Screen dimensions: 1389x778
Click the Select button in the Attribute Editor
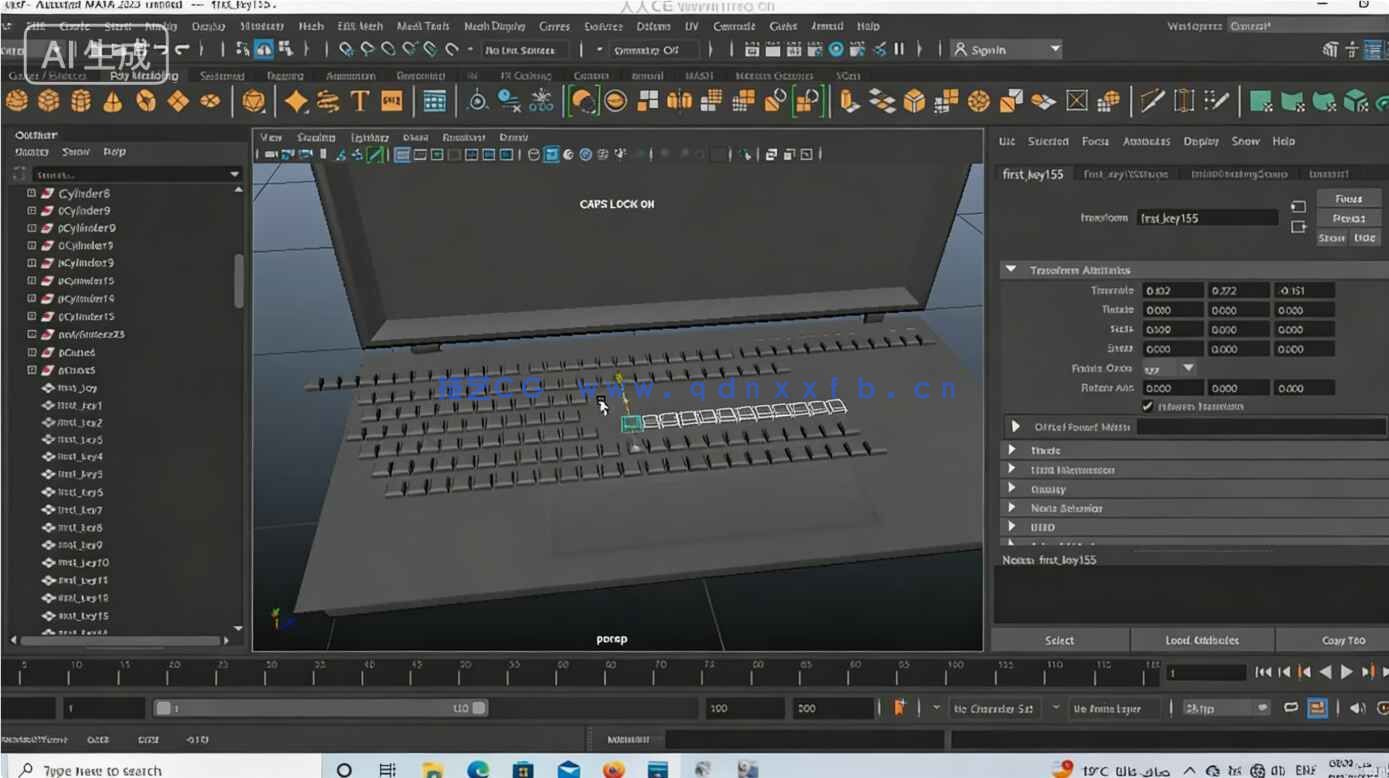click(x=1059, y=640)
